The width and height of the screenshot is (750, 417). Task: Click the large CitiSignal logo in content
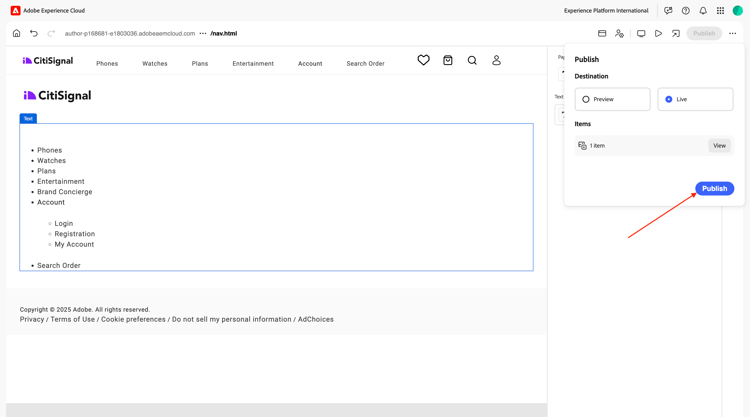tap(57, 96)
